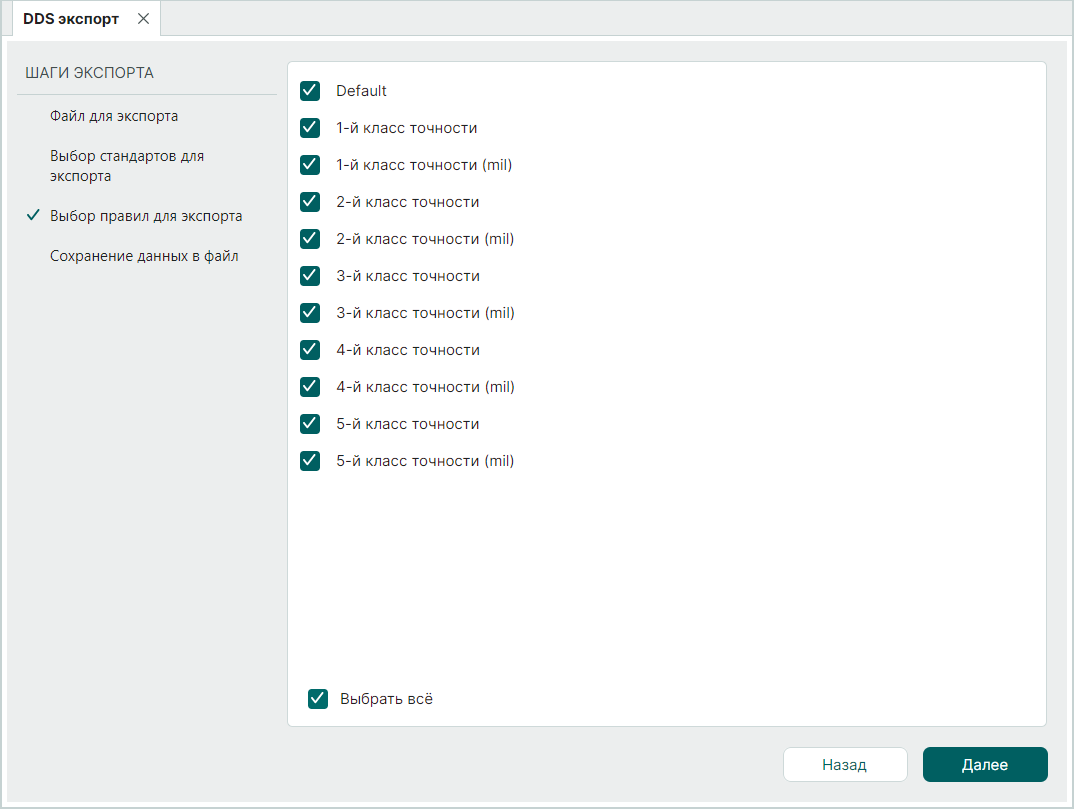Go back with the Назад button

point(844,765)
